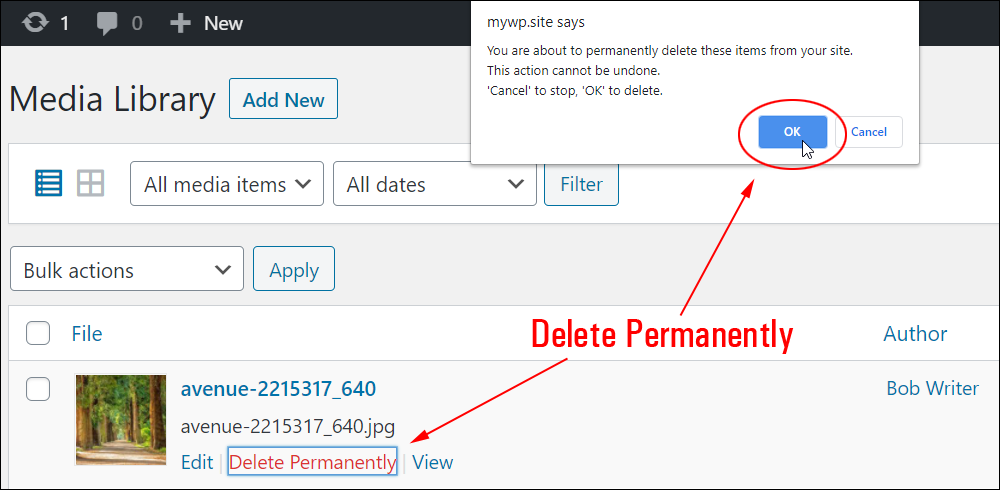Cancel the delete confirmation dialog
This screenshot has height=490, width=1000.
pos(869,132)
